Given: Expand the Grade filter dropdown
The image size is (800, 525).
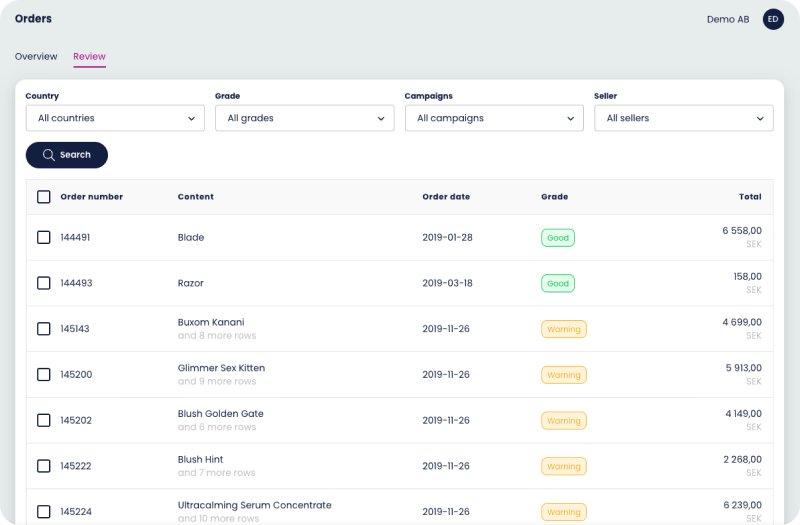Looking at the screenshot, I should 305,118.
